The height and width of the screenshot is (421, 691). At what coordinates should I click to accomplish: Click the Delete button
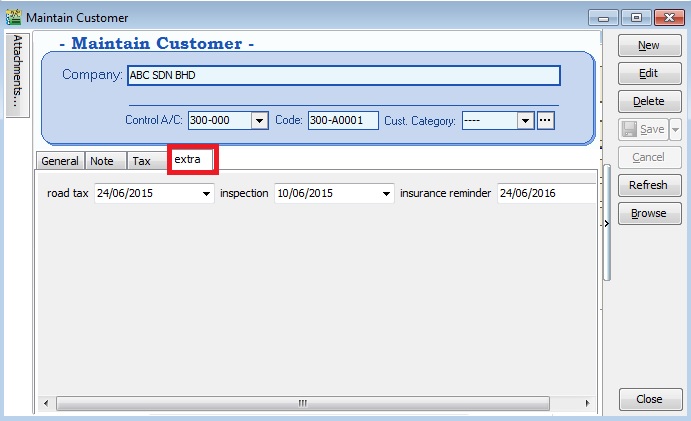(x=648, y=101)
